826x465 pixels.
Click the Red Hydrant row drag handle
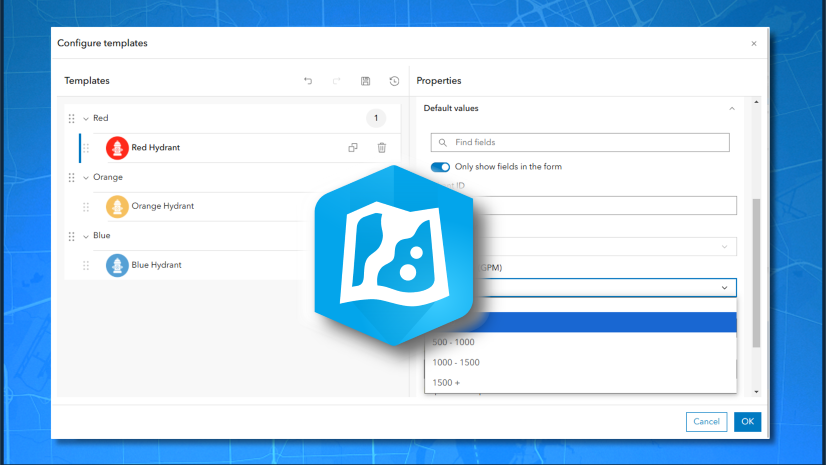[86, 148]
